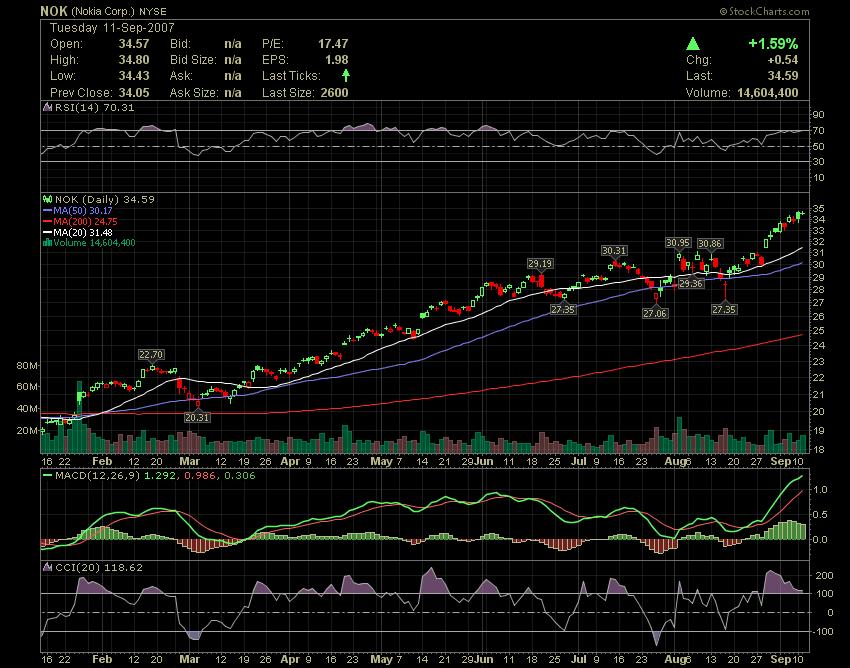This screenshot has width=850, height=668.
Task: Click the green MACD line legend marker
Action: coord(48,476)
